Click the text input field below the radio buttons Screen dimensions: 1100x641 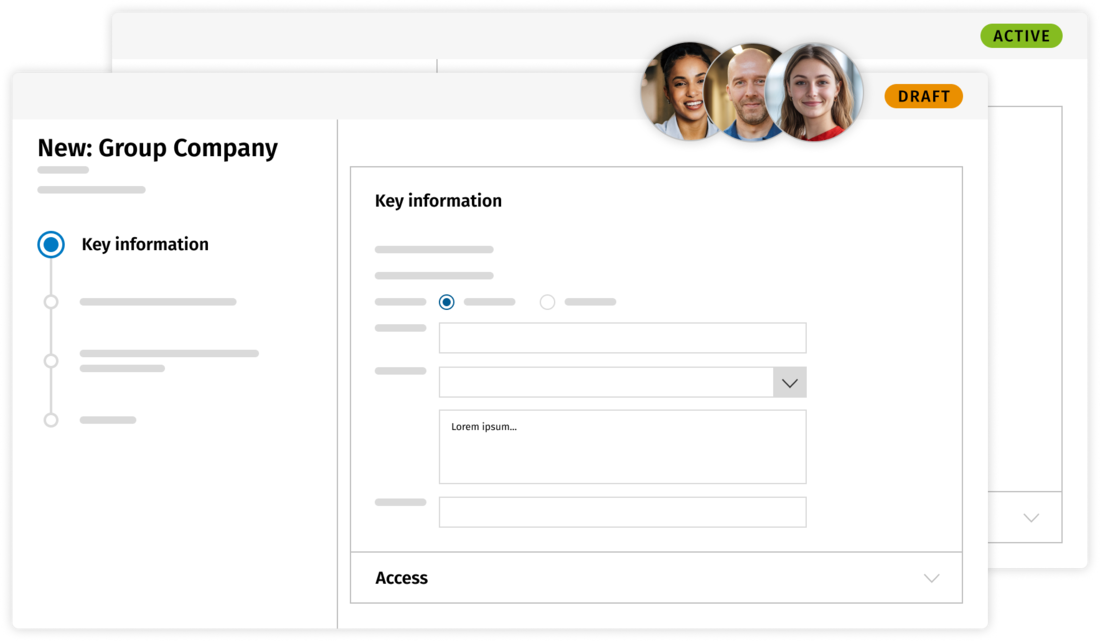pos(622,338)
